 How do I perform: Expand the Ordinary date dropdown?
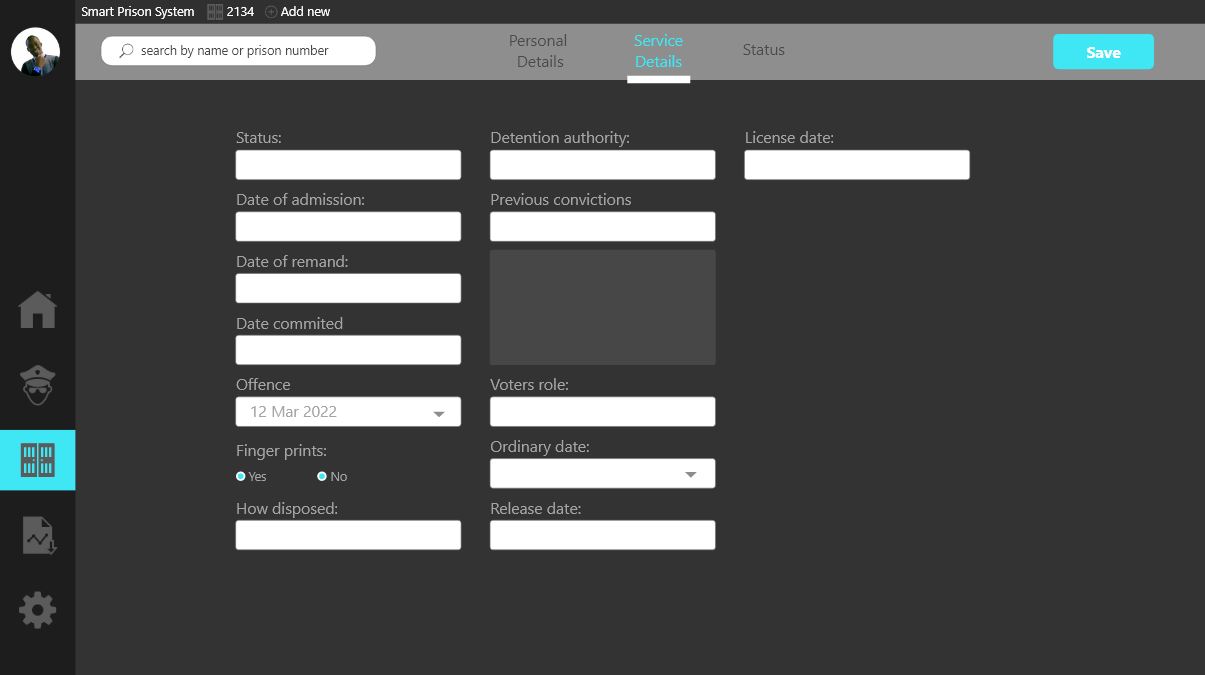690,474
